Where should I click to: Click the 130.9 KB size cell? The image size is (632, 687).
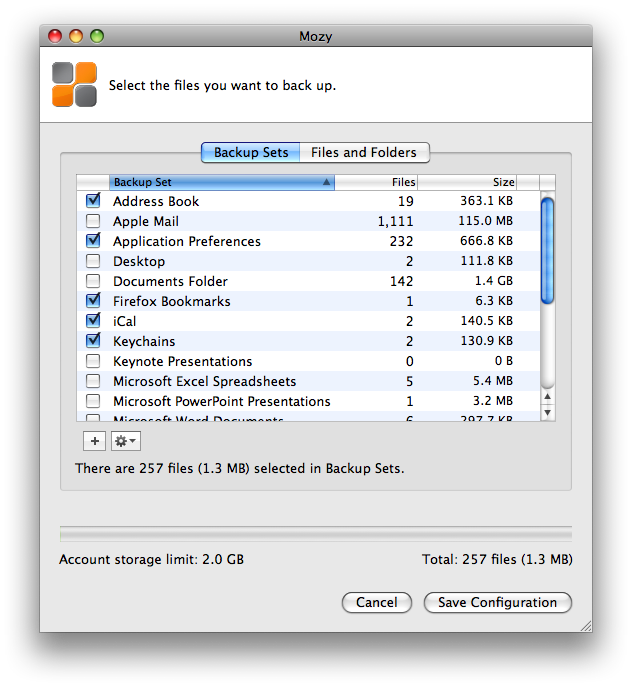tap(486, 340)
